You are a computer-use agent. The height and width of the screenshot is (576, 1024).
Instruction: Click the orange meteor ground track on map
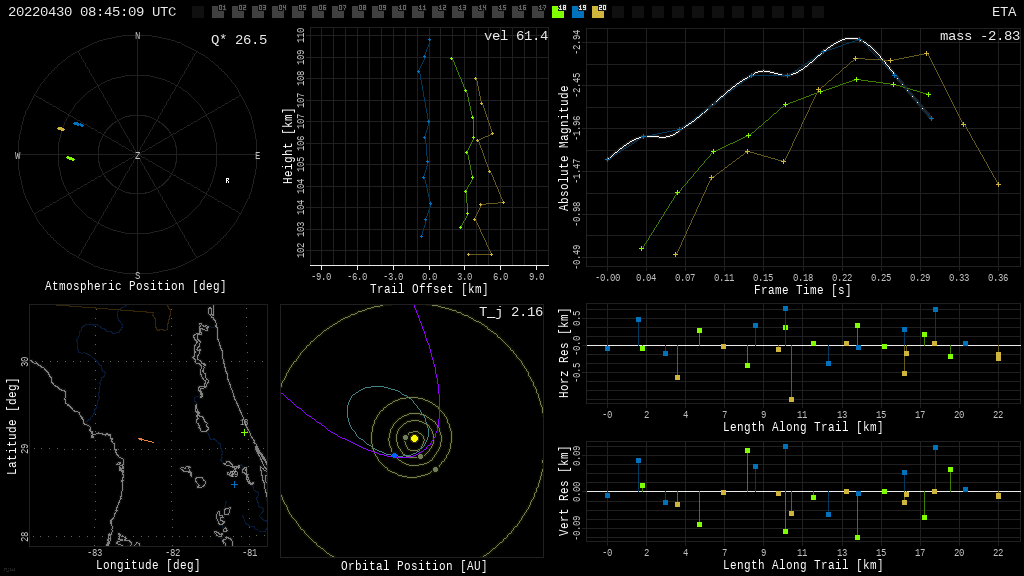point(146,440)
